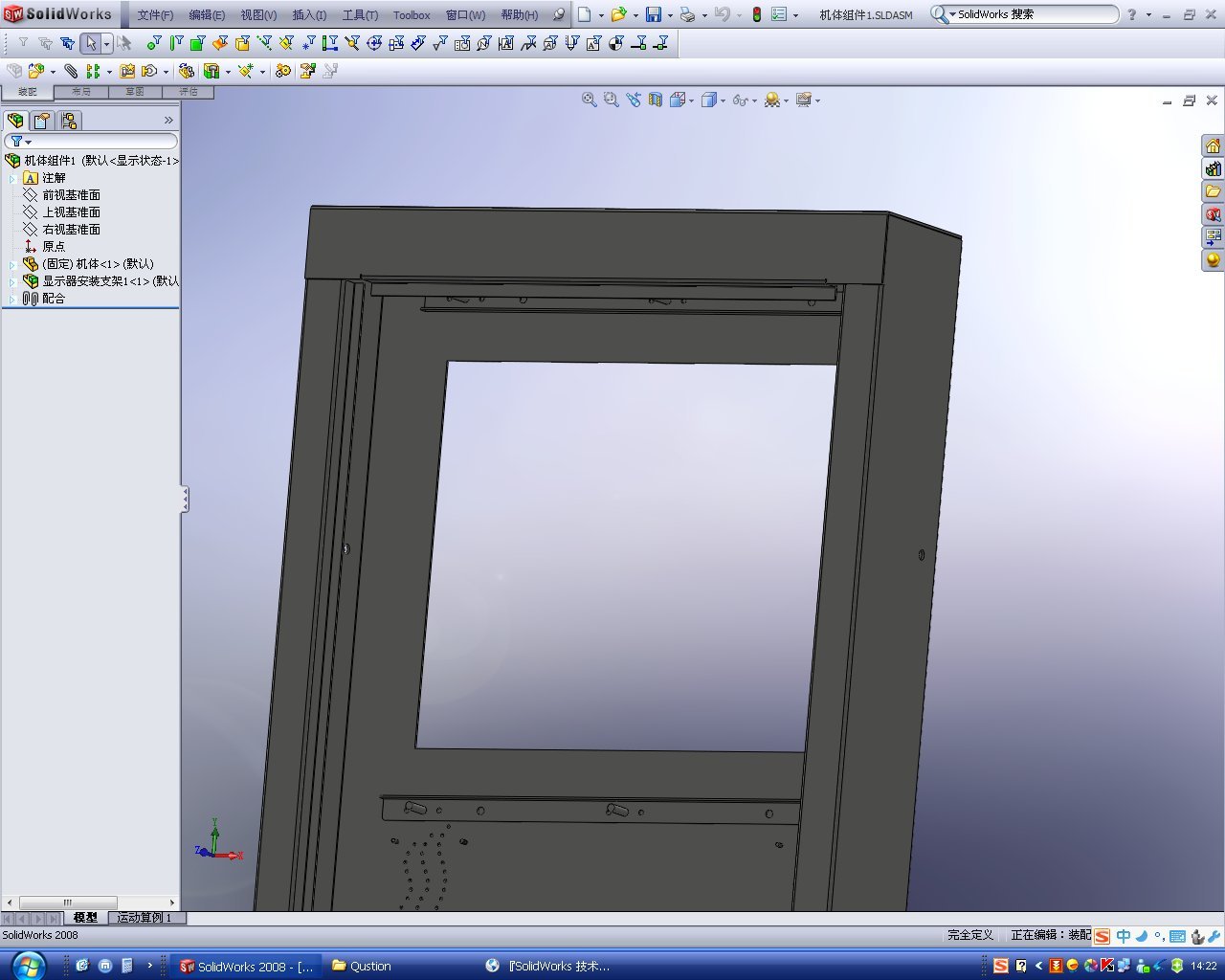Open the Display Style cube icon
The height and width of the screenshot is (980, 1225).
tap(709, 100)
